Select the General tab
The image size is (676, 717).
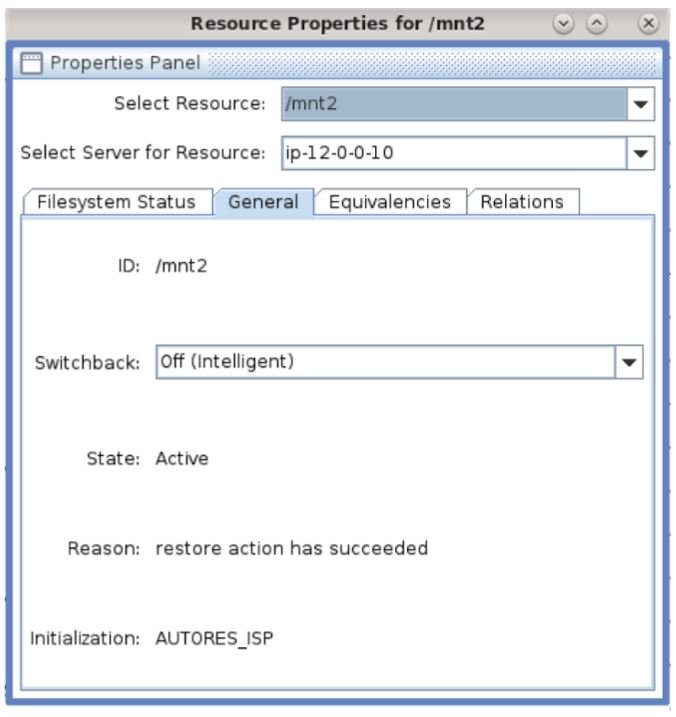coord(263,202)
